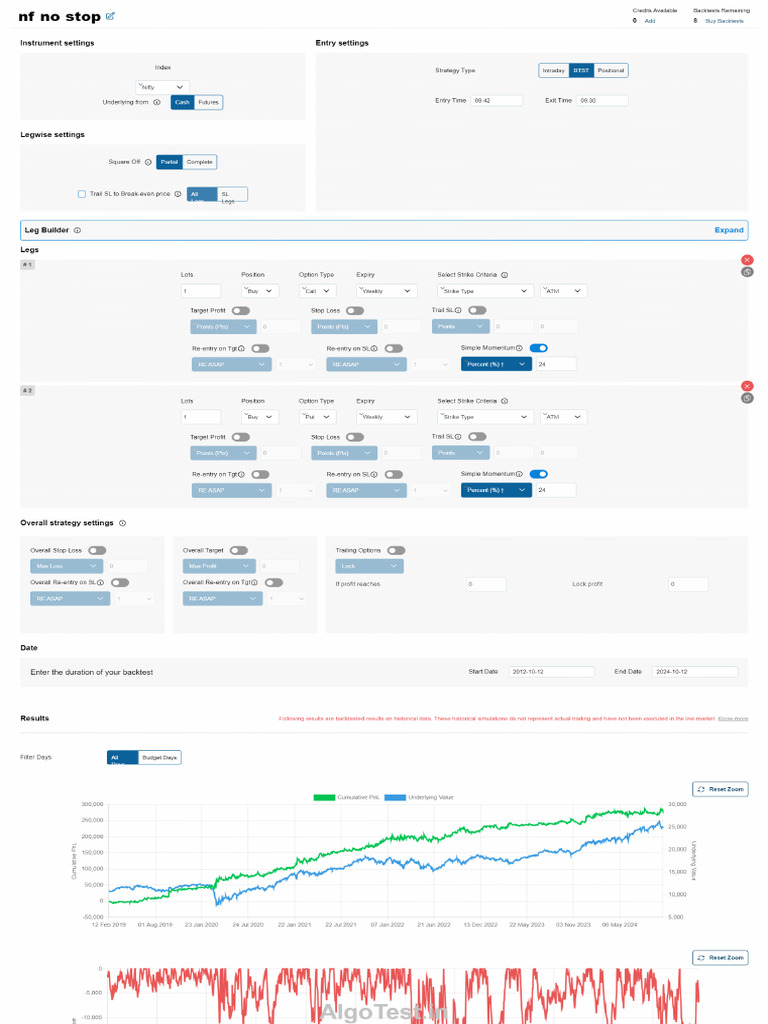Expand the Leg Builder section
The height and width of the screenshot is (1024, 768).
click(729, 231)
